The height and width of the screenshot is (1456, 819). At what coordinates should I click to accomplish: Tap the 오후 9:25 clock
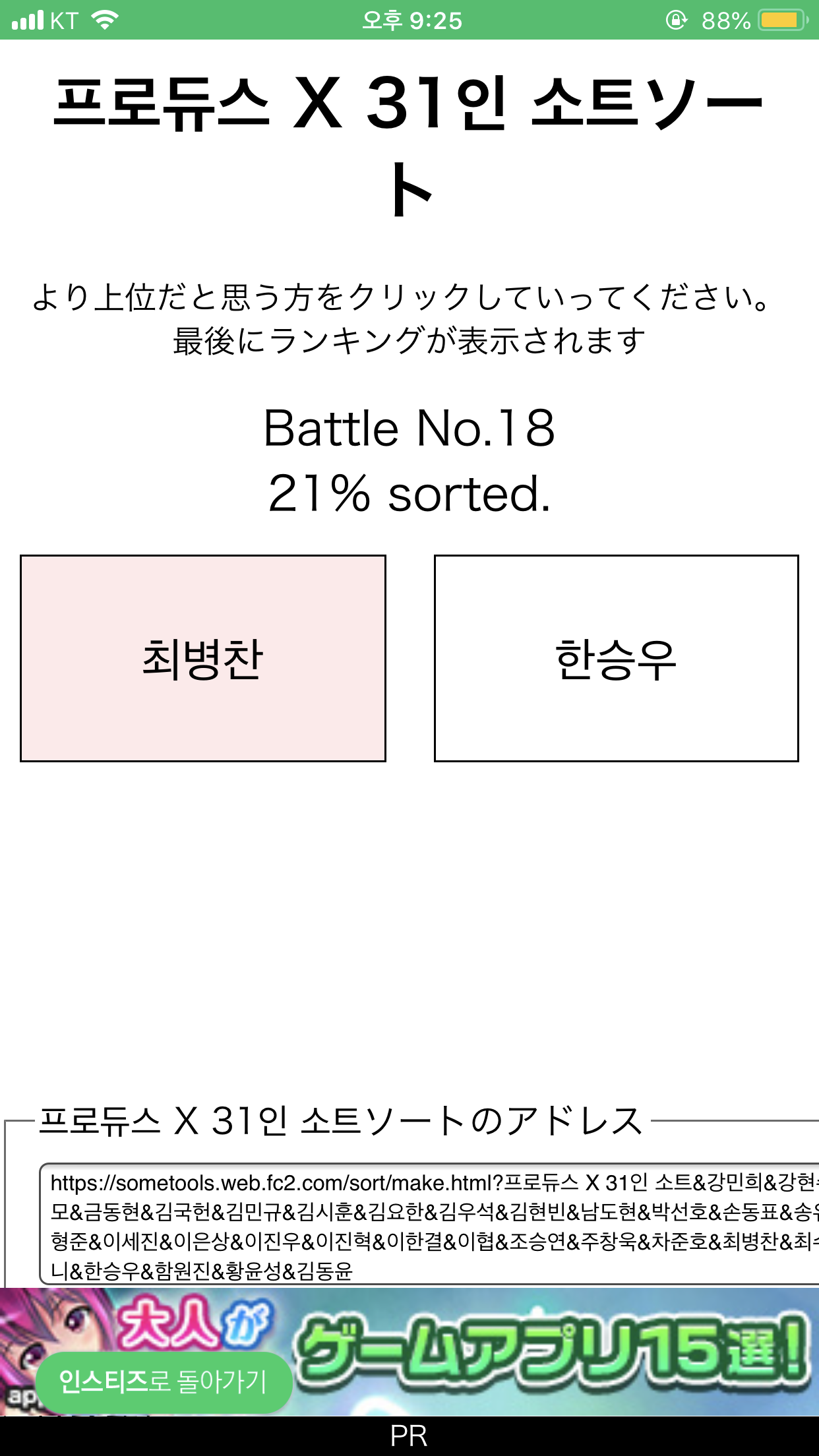click(x=411, y=21)
